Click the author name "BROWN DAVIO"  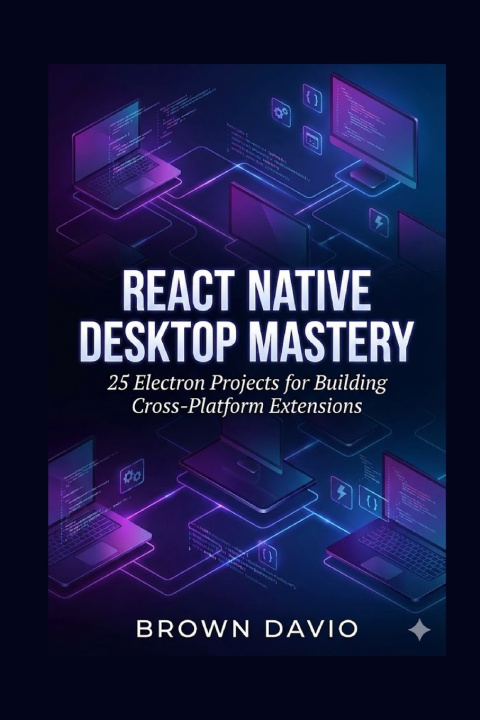pos(247,630)
